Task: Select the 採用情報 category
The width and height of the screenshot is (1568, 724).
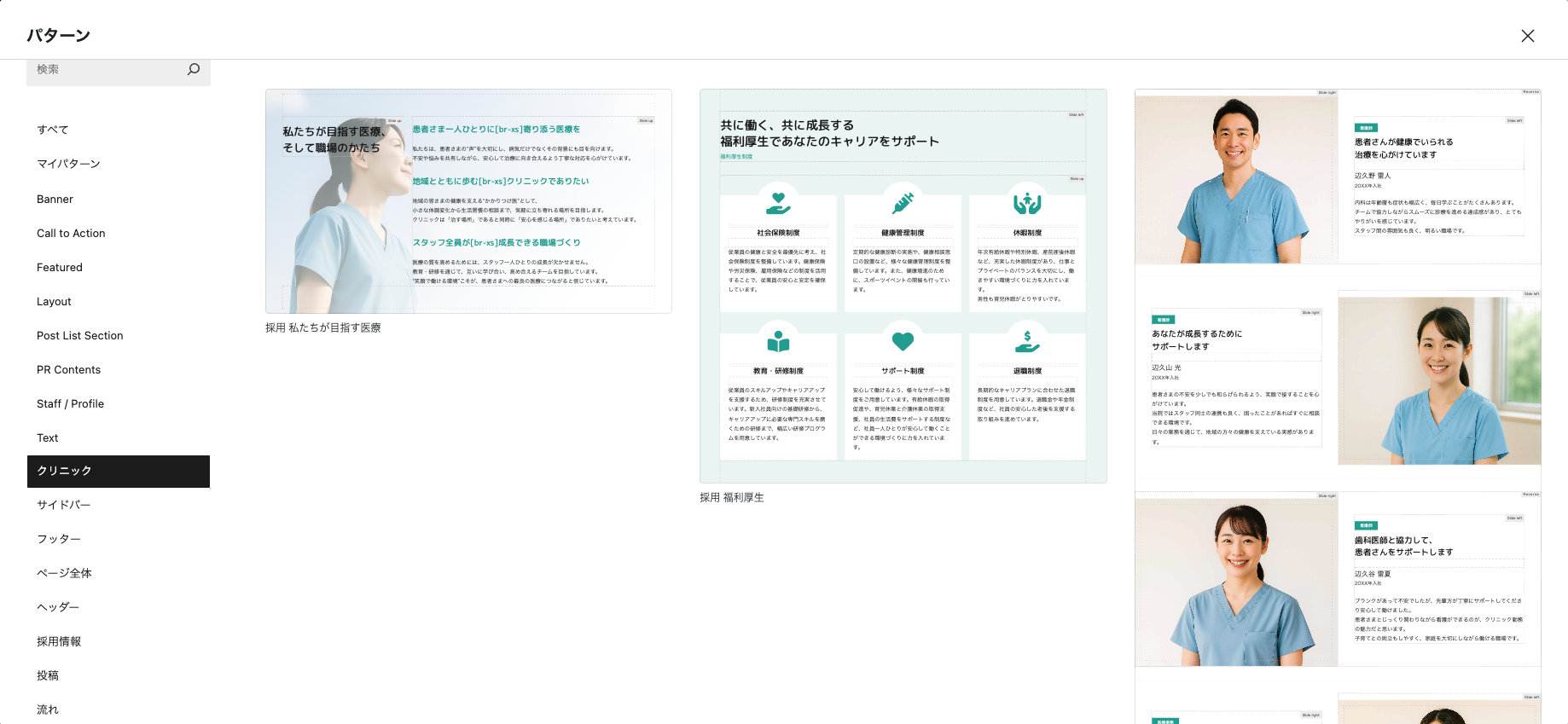Action: tap(59, 641)
